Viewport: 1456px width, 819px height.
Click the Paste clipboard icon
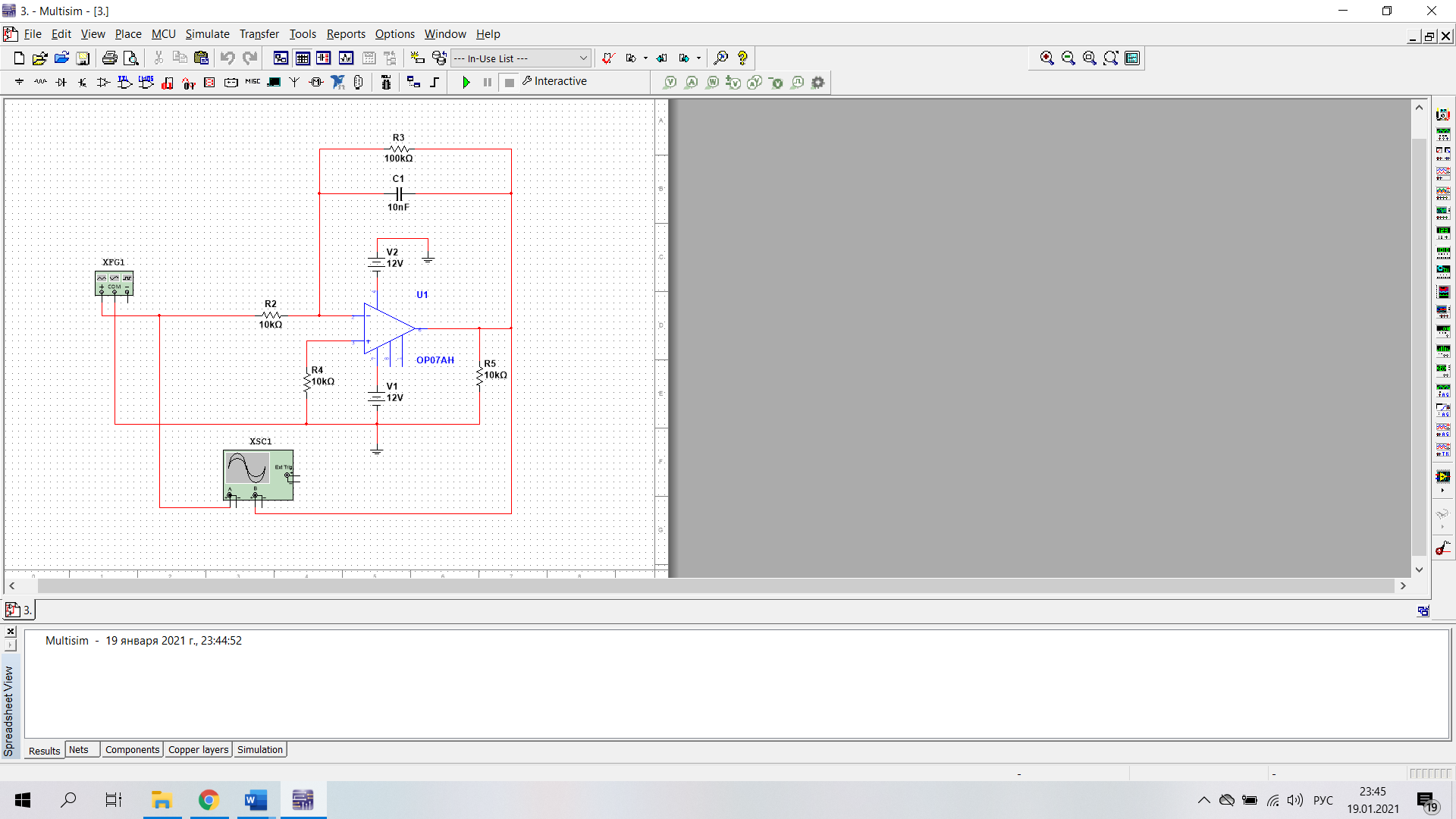tap(201, 58)
